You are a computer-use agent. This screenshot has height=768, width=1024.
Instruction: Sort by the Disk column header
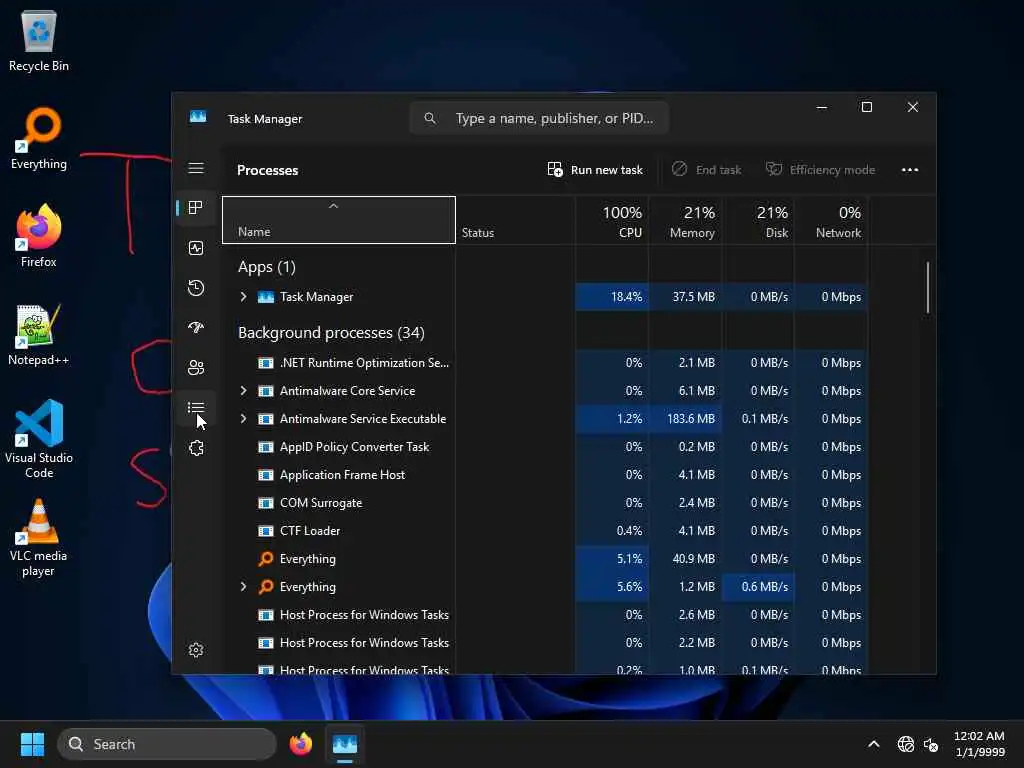tap(758, 221)
